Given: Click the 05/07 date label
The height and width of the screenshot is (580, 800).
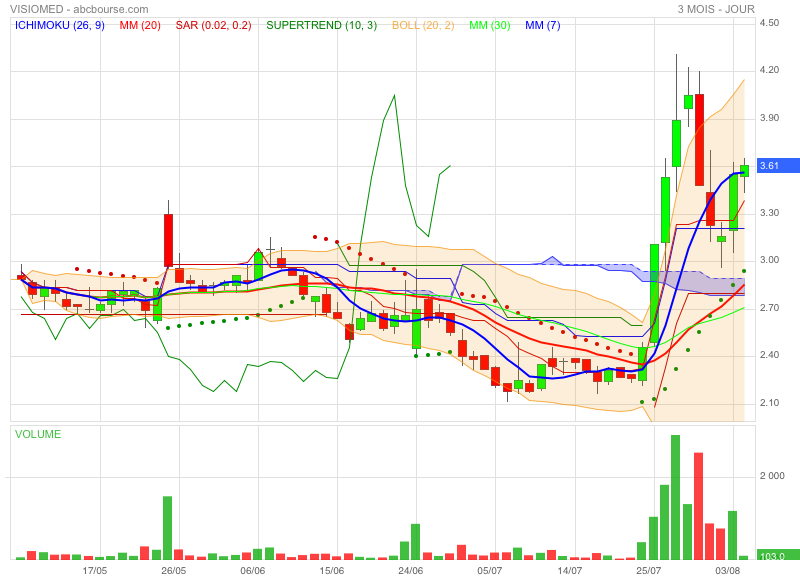Looking at the screenshot, I should (x=490, y=570).
